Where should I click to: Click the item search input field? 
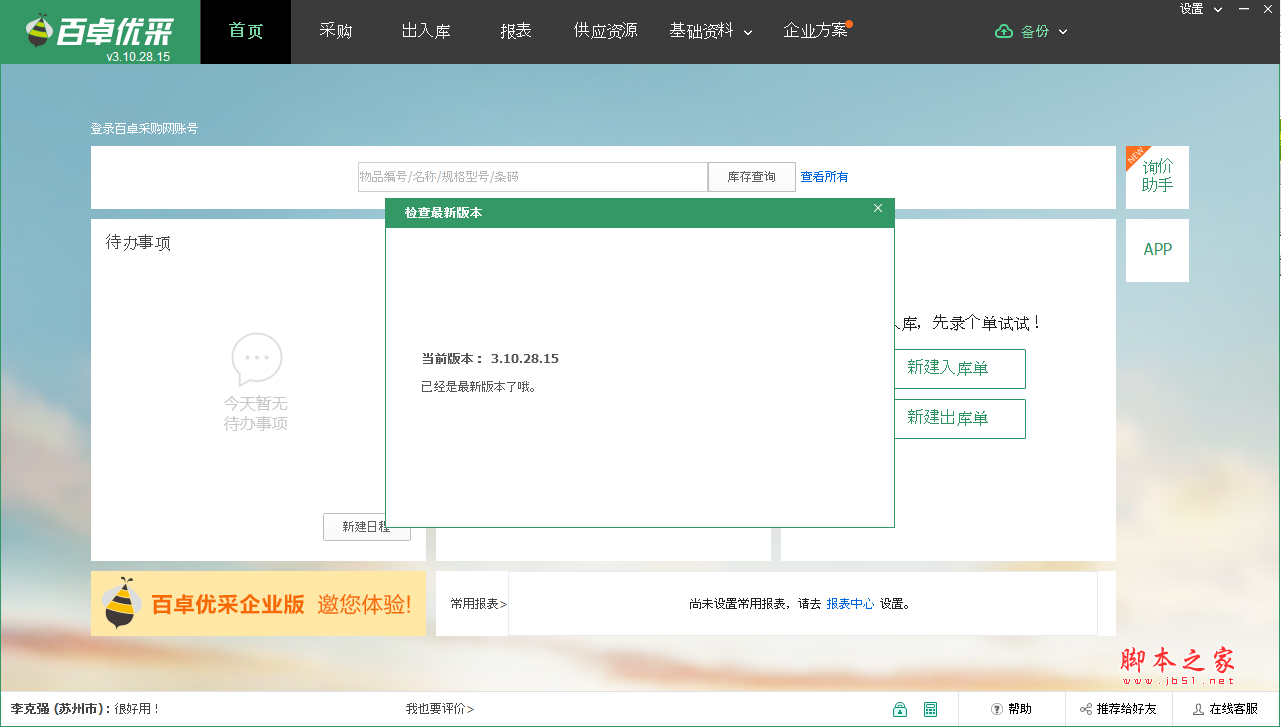coord(533,177)
